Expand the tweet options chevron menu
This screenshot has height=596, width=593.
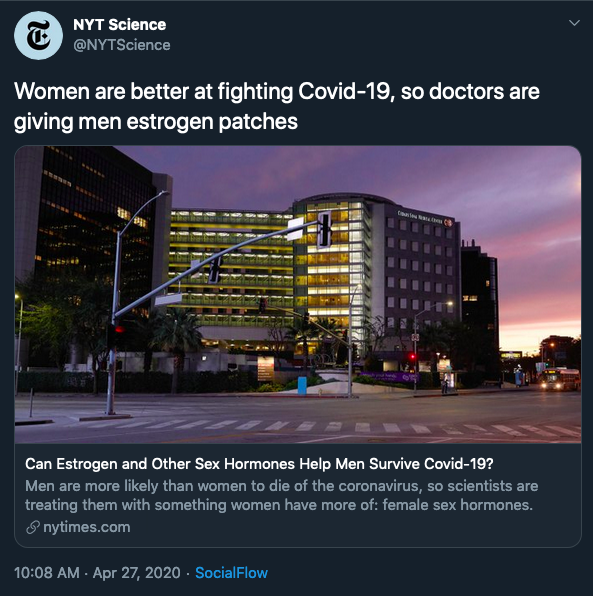tap(574, 23)
